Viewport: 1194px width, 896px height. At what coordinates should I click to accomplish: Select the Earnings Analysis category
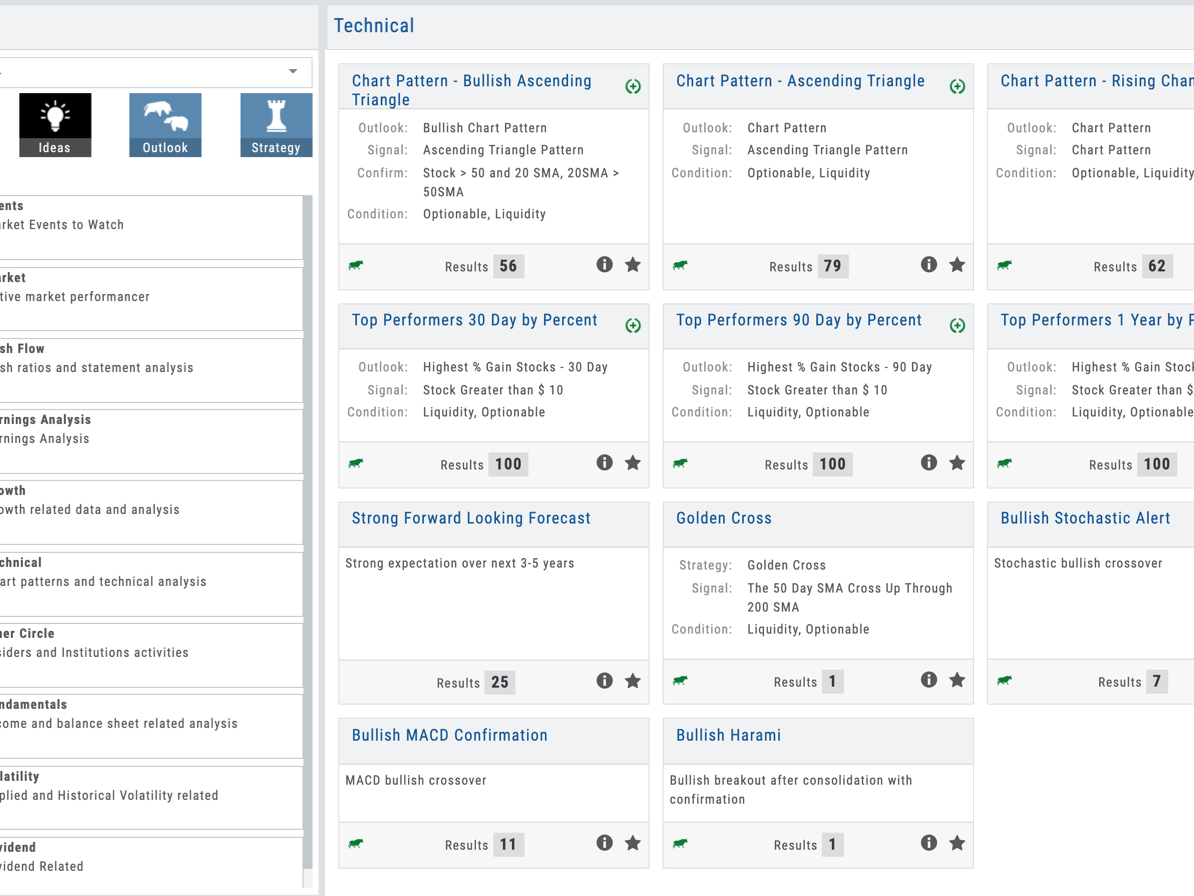pos(150,430)
